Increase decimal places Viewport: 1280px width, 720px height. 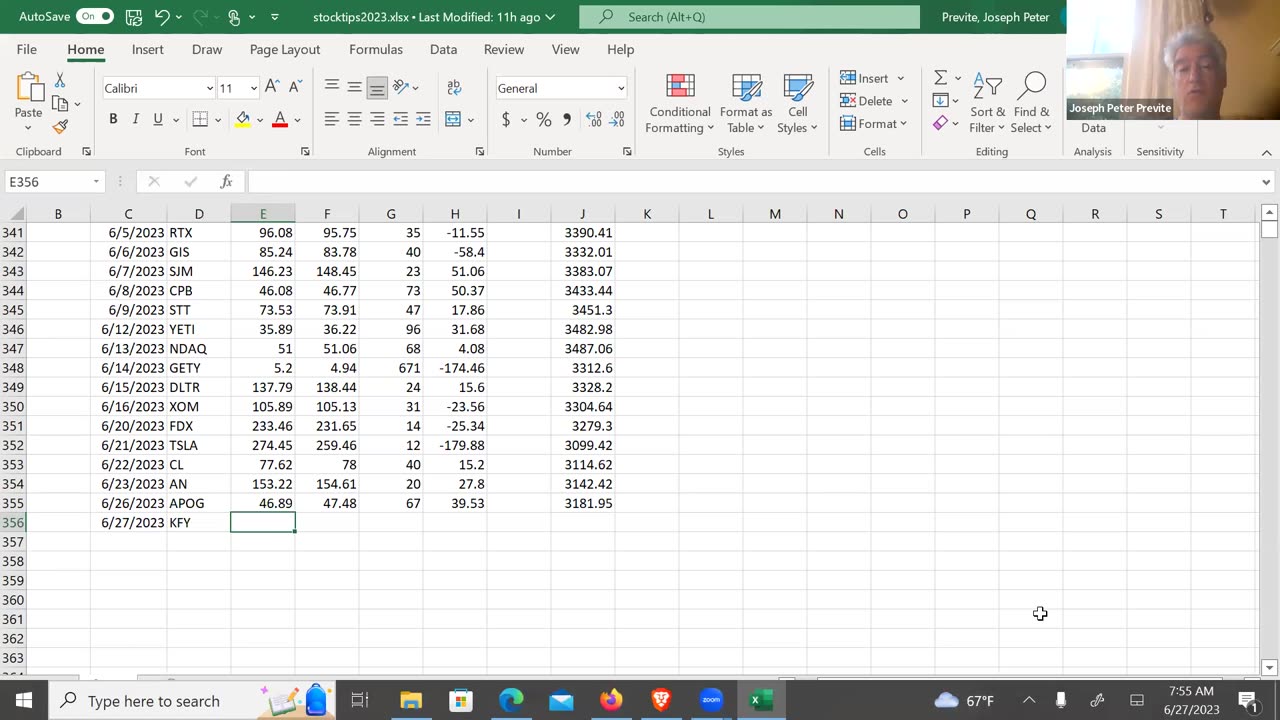point(594,120)
